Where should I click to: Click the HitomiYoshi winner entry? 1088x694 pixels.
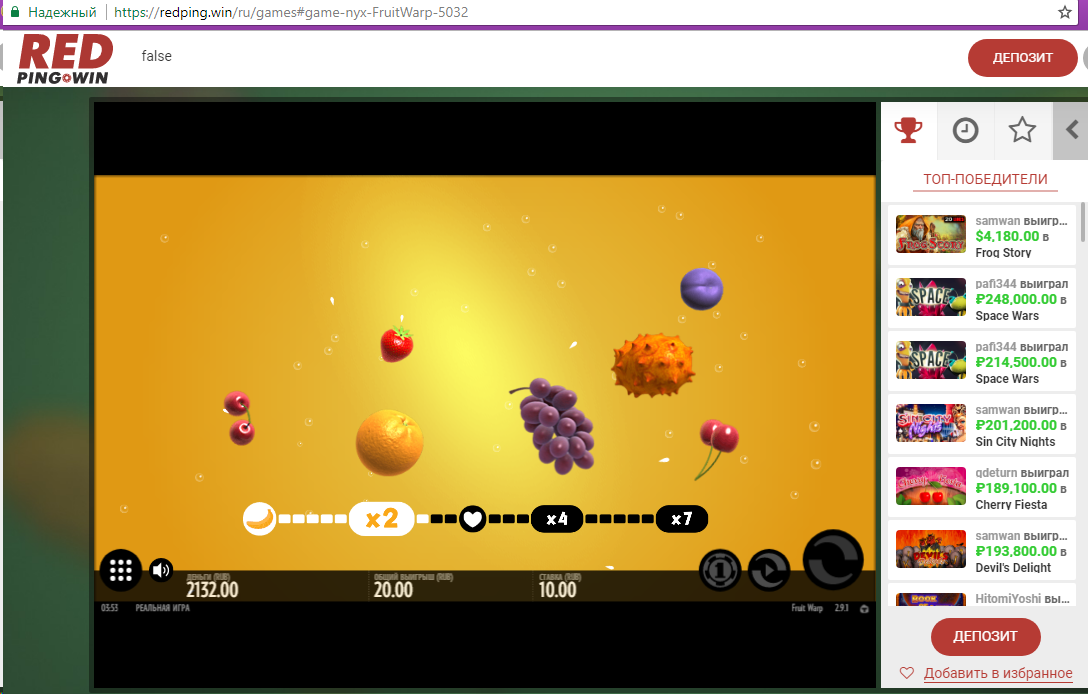click(982, 597)
